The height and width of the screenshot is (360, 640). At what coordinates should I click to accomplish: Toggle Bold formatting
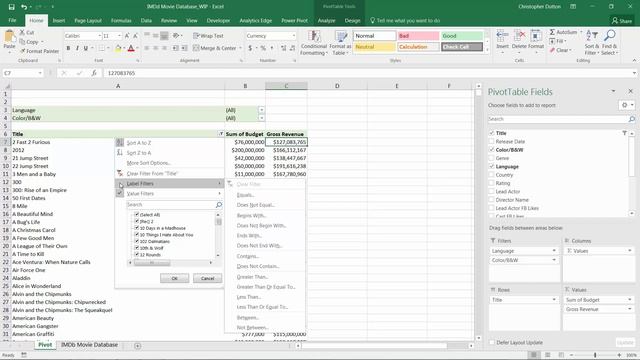click(68, 48)
